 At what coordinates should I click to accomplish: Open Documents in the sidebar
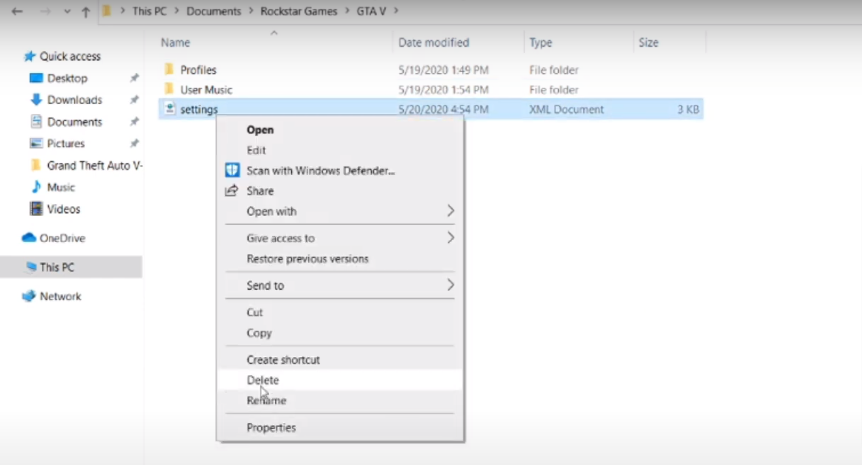point(74,122)
